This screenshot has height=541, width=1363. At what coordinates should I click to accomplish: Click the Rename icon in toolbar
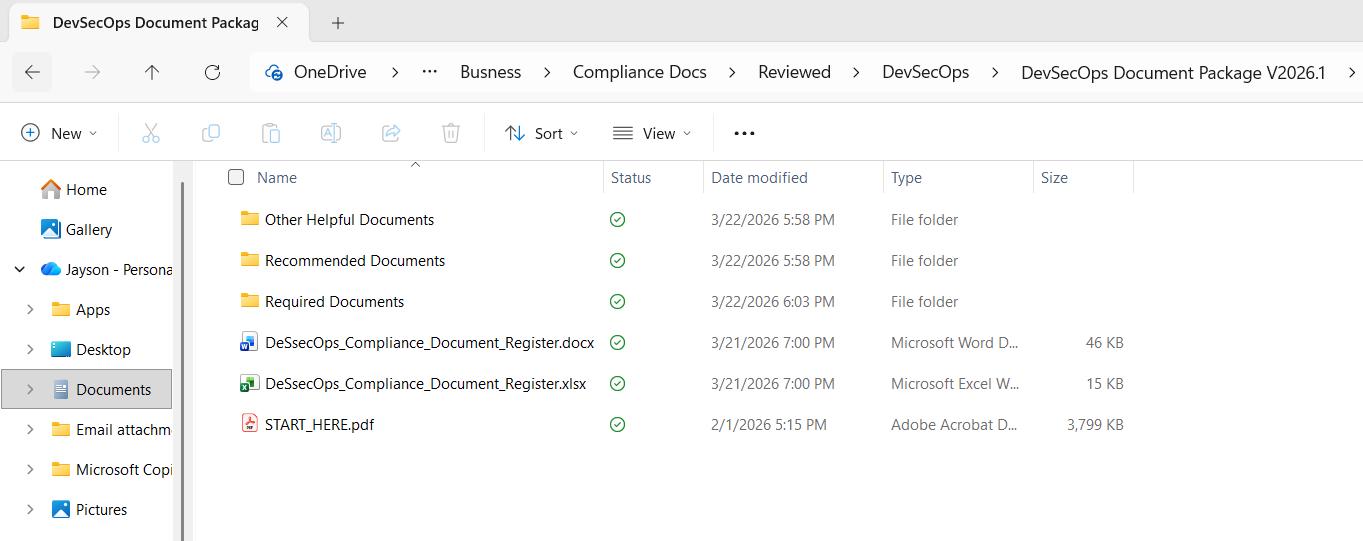[331, 133]
